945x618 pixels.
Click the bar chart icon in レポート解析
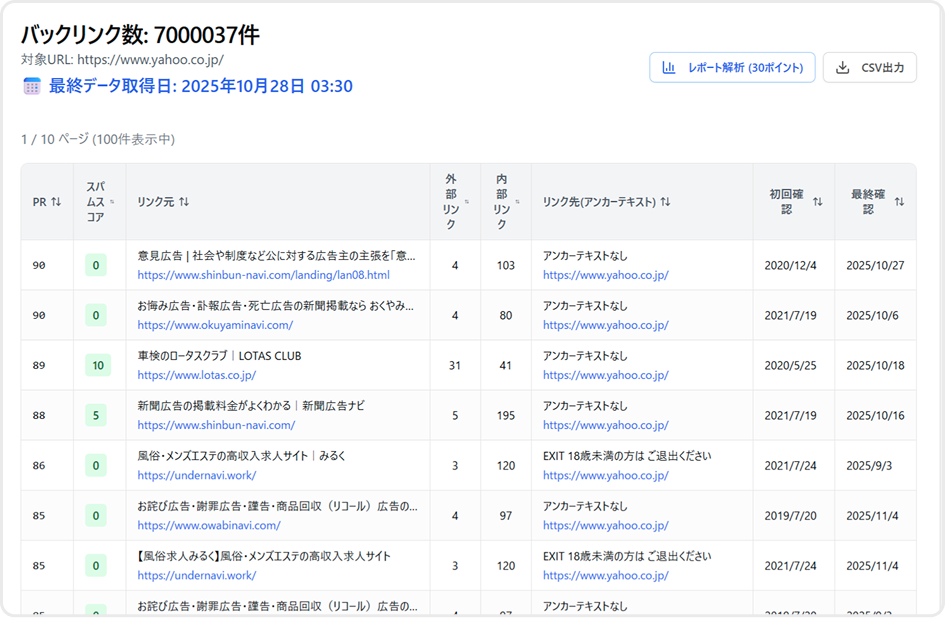coord(669,68)
